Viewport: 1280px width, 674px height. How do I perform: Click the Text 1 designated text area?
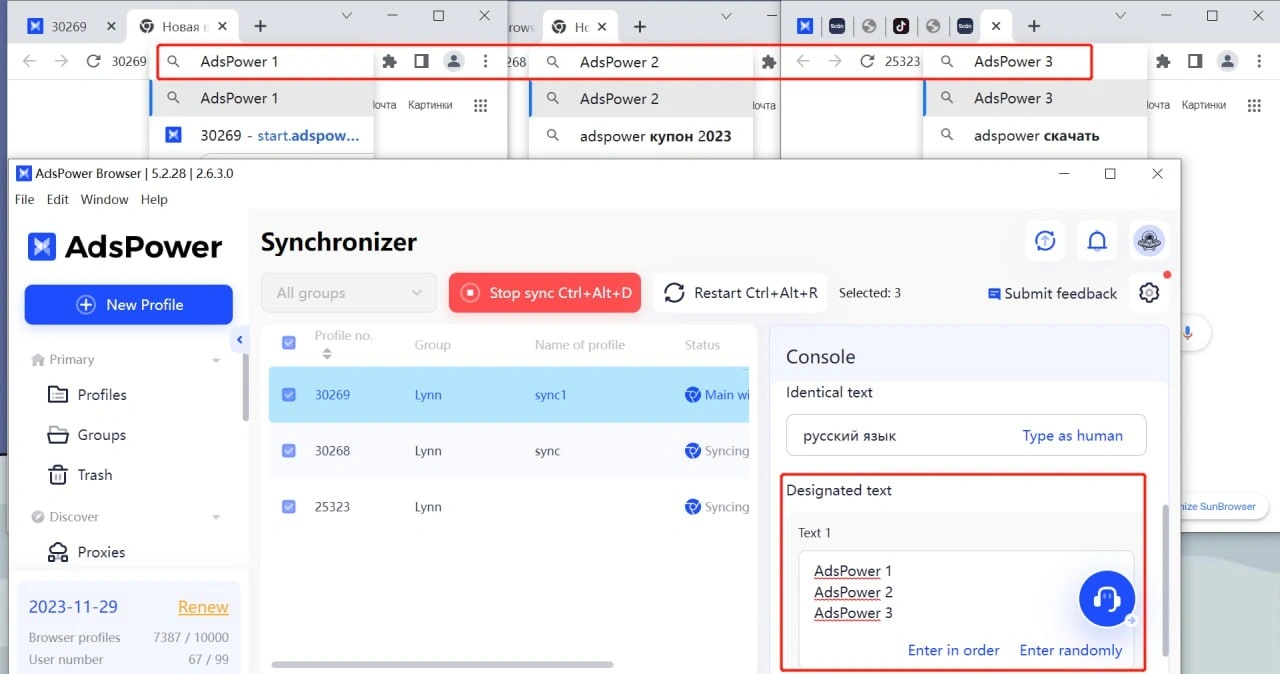966,610
